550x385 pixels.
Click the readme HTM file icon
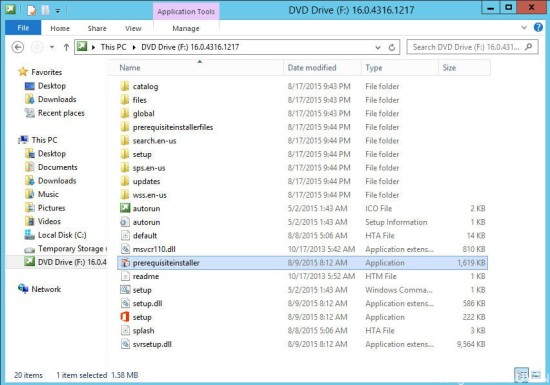click(x=125, y=276)
